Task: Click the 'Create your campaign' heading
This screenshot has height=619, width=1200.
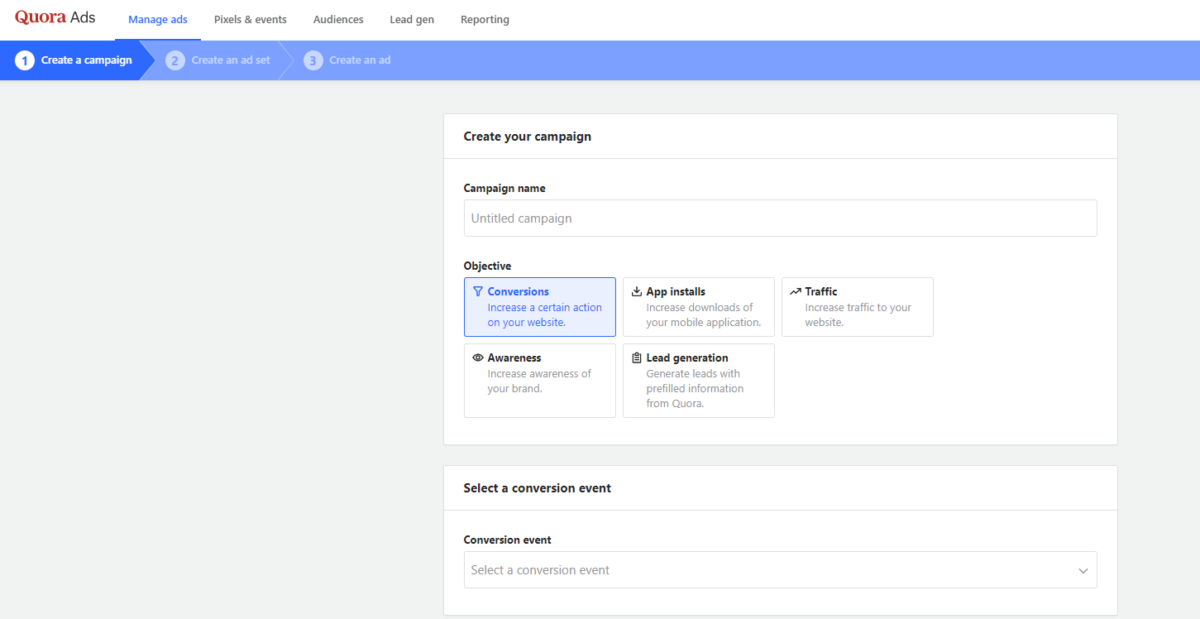Action: pyautogui.click(x=527, y=137)
